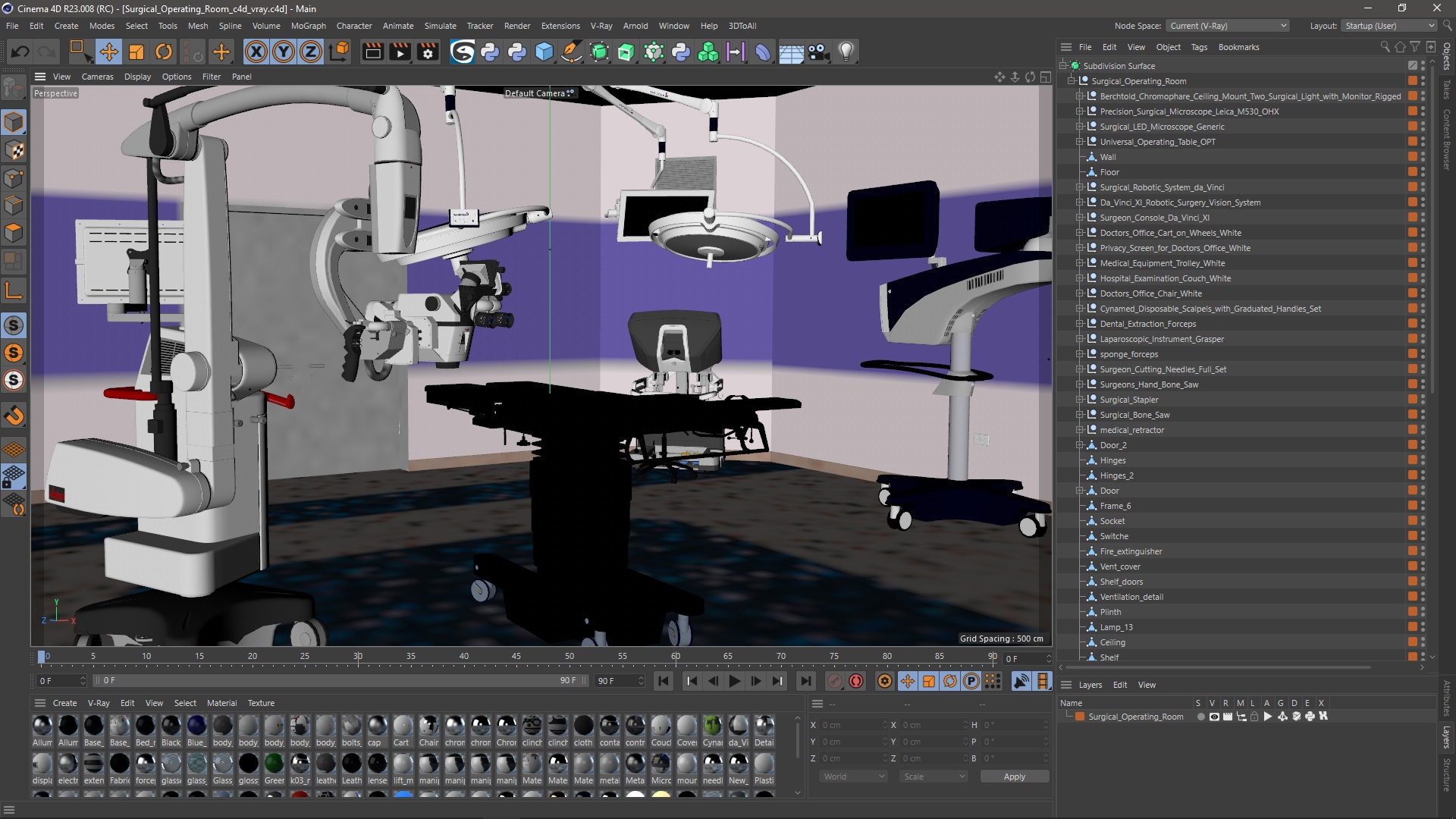
Task: Open the Spline Pen tool
Action: (x=572, y=52)
